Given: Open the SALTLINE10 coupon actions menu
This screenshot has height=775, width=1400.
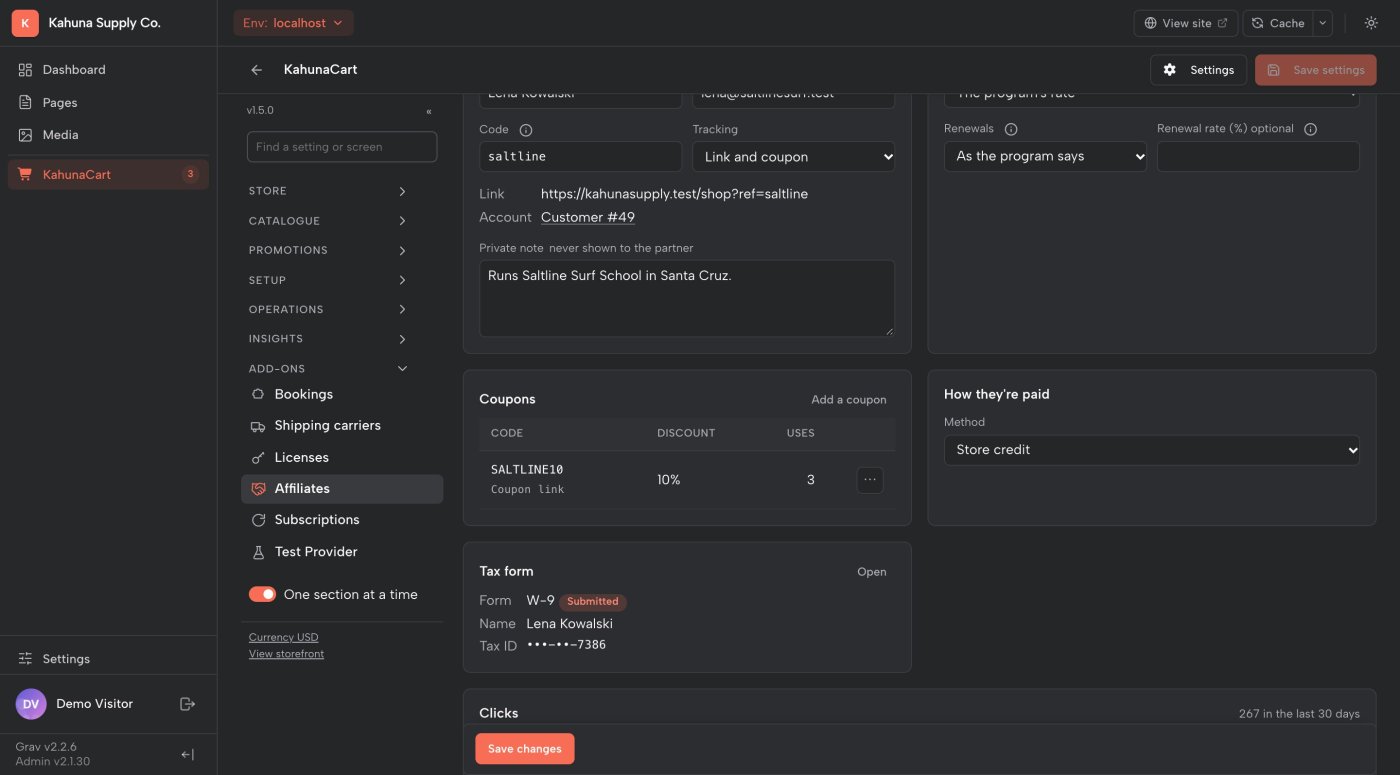Looking at the screenshot, I should pos(870,480).
